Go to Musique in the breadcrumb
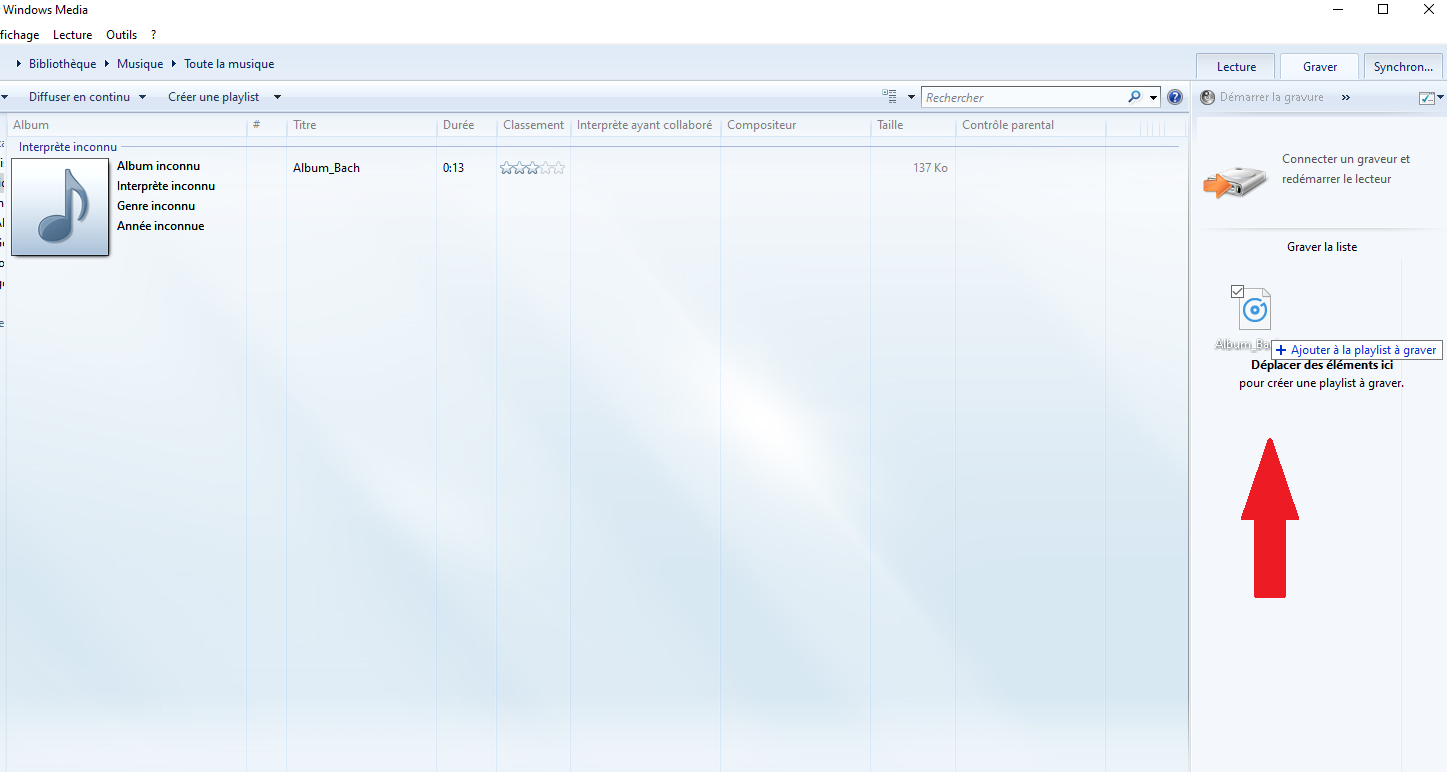Image resolution: width=1447 pixels, height=772 pixels. point(140,64)
